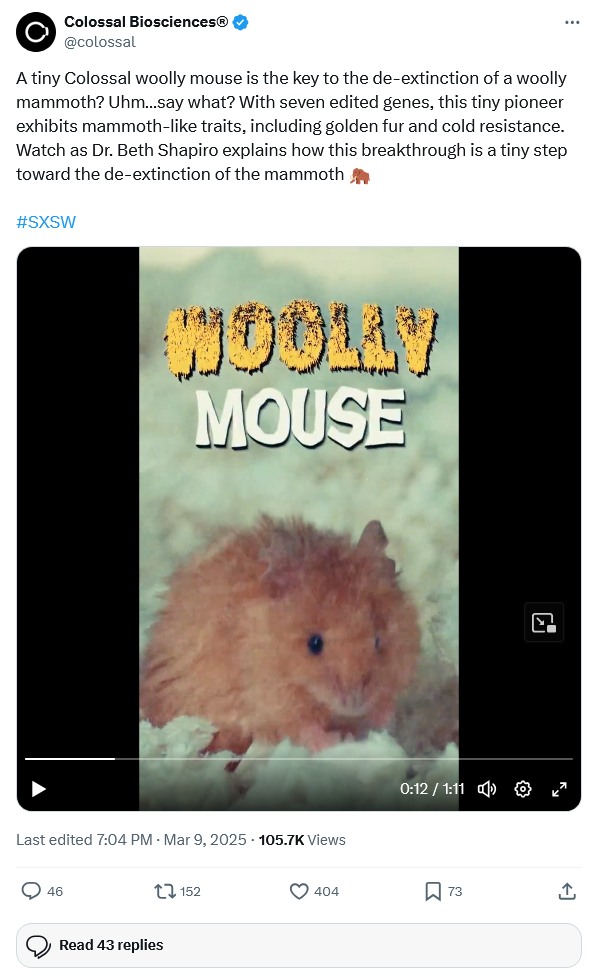Open Colossal Biosciences profile avatar
This screenshot has height=976, width=598.
click(x=36, y=32)
